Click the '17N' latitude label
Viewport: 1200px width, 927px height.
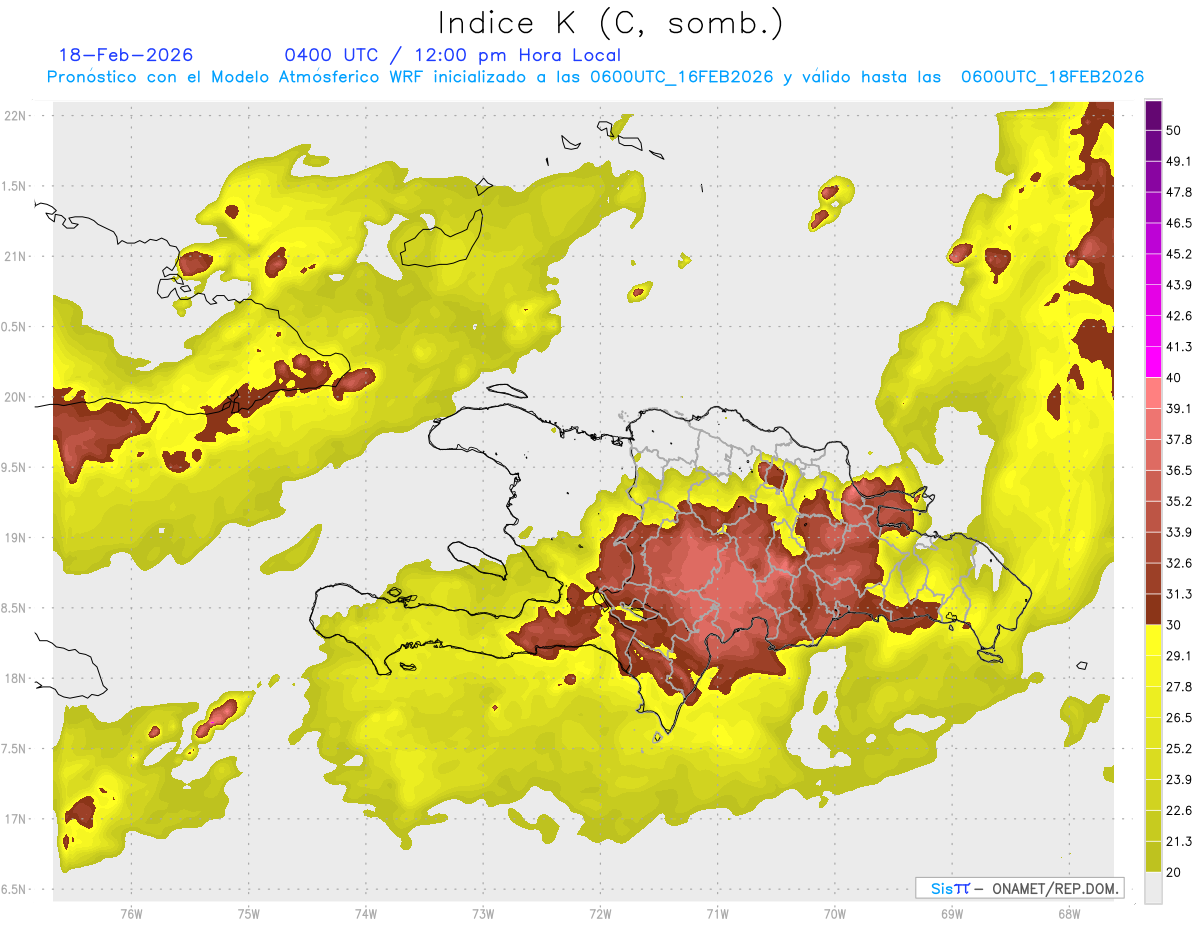[17, 820]
